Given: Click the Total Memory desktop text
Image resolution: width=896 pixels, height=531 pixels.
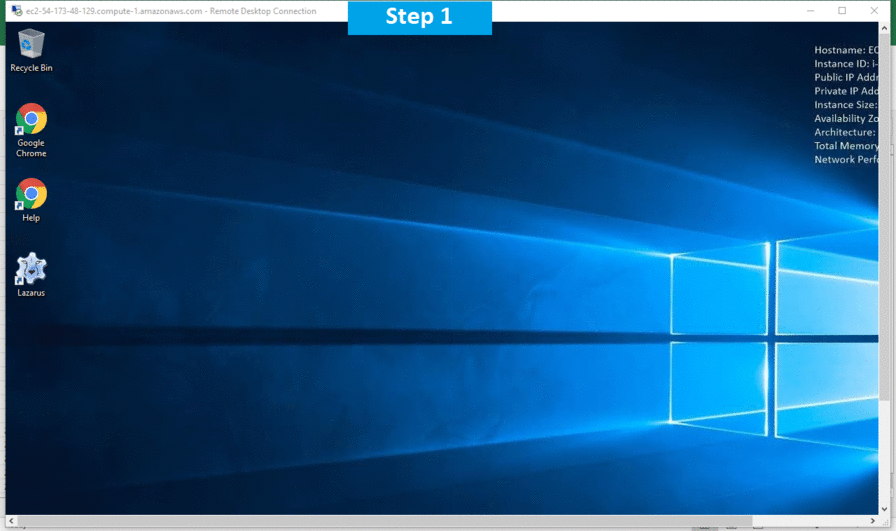Looking at the screenshot, I should (x=846, y=146).
